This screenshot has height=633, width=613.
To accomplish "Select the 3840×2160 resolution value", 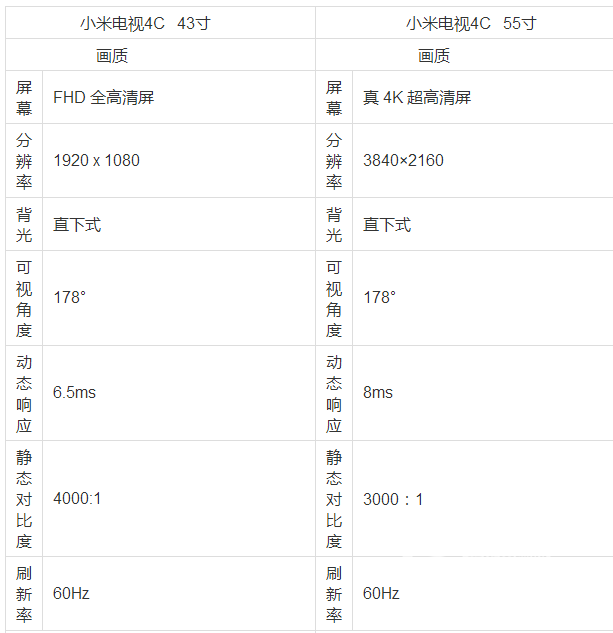I will tap(403, 161).
